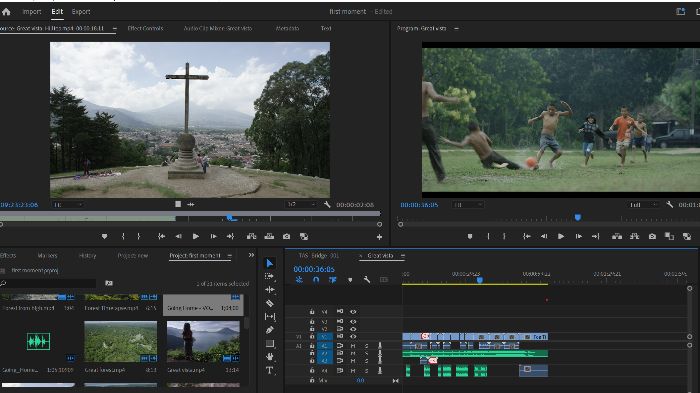
Task: Toggle lock on track V4
Action: pos(312,311)
